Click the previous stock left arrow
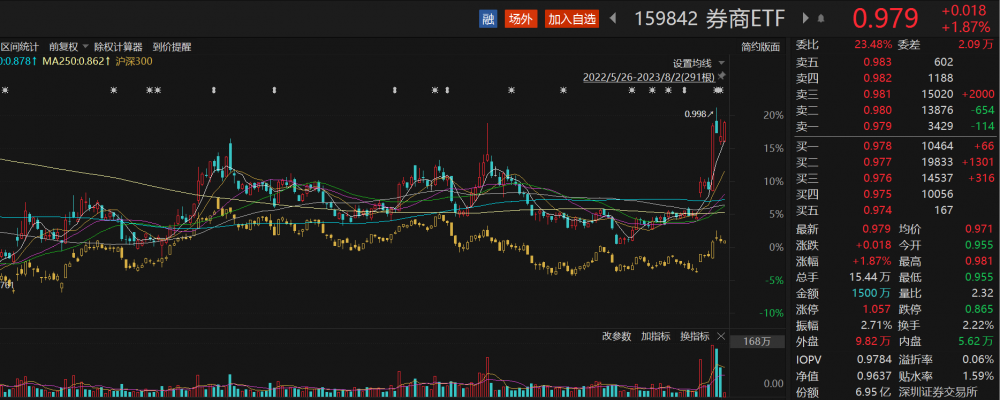 (613, 18)
